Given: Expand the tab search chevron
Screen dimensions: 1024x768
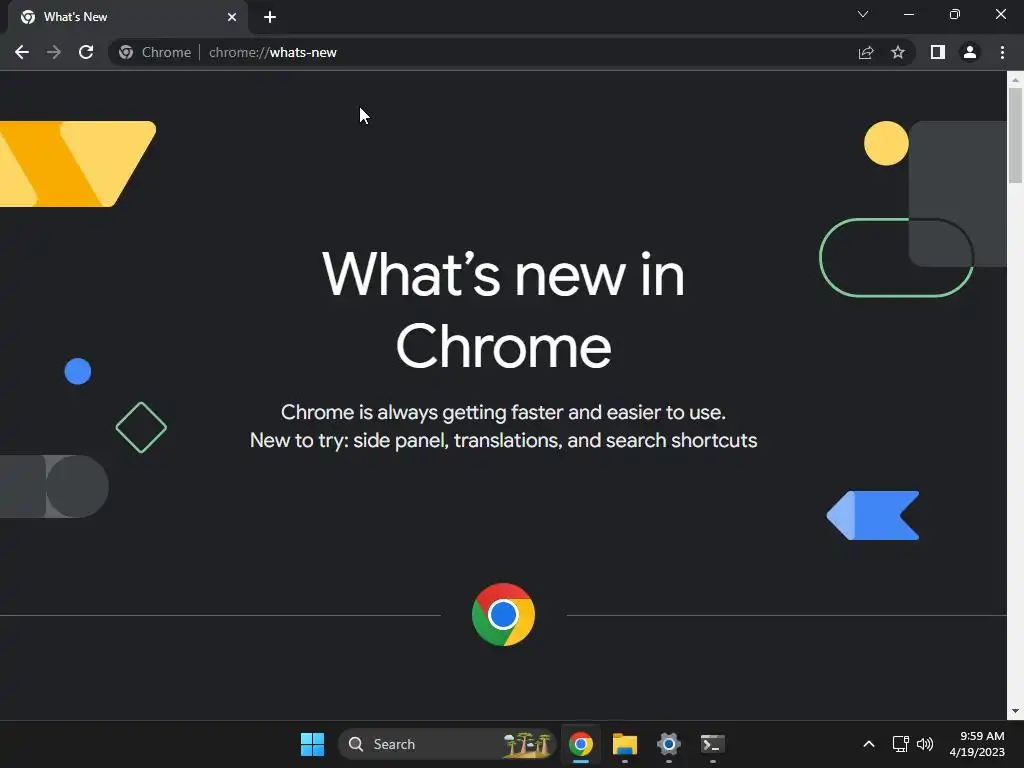Looking at the screenshot, I should point(863,14).
